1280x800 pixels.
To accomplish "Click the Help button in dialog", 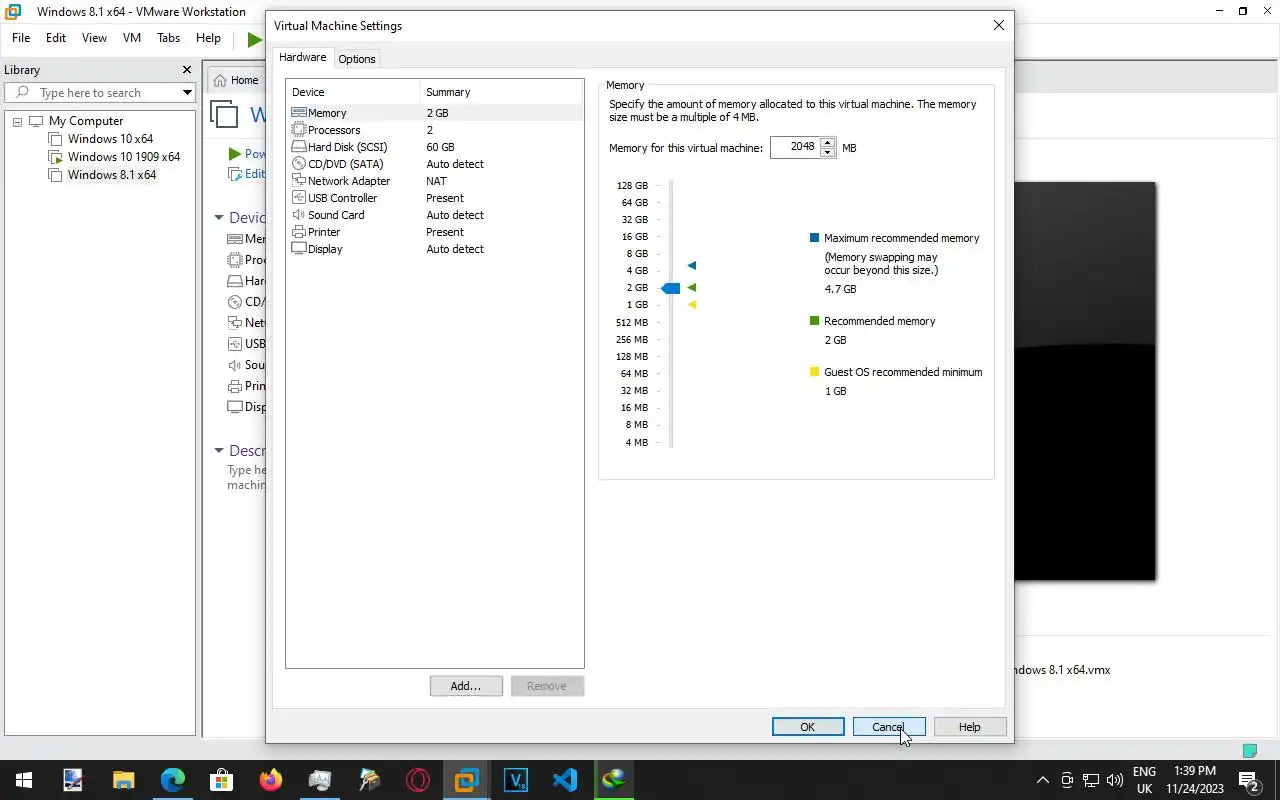I will tap(970, 727).
